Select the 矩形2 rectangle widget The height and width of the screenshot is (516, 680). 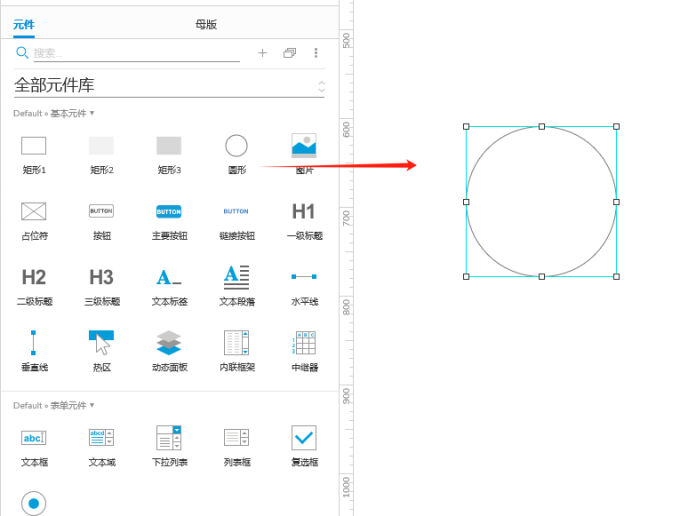pos(101,155)
